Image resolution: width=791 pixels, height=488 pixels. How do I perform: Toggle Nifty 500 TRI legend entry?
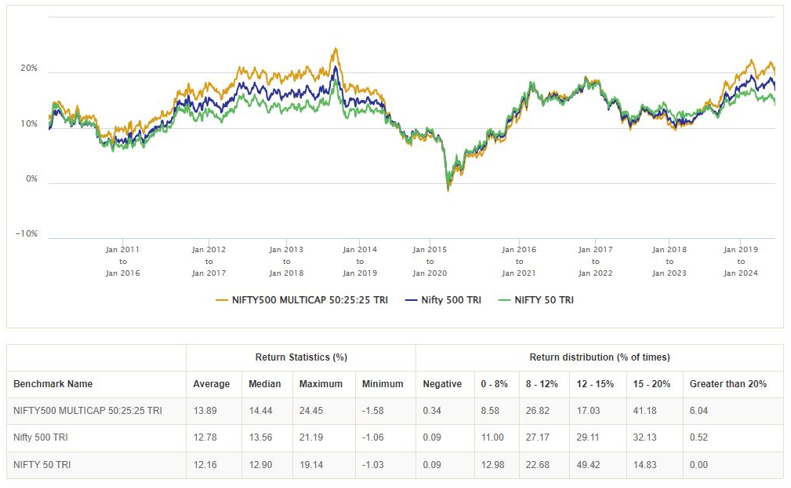tap(443, 300)
